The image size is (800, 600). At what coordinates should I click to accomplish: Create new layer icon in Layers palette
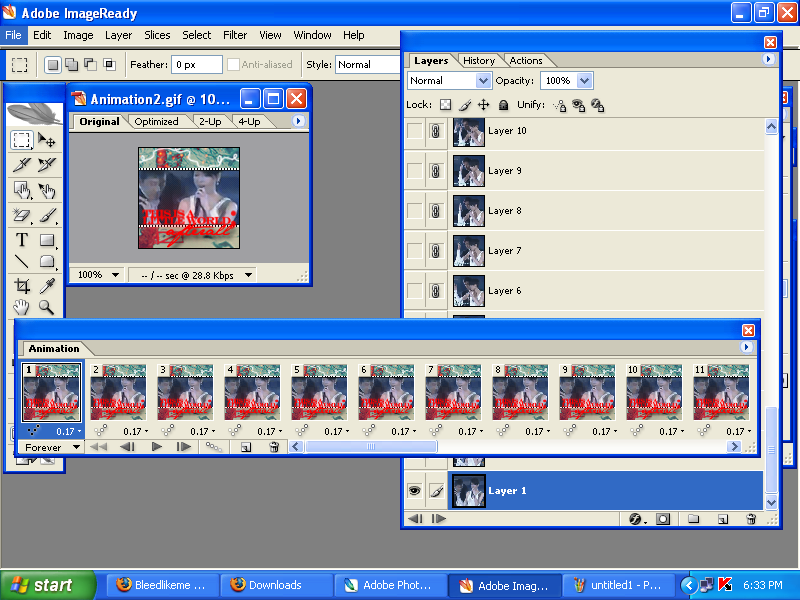click(x=722, y=519)
